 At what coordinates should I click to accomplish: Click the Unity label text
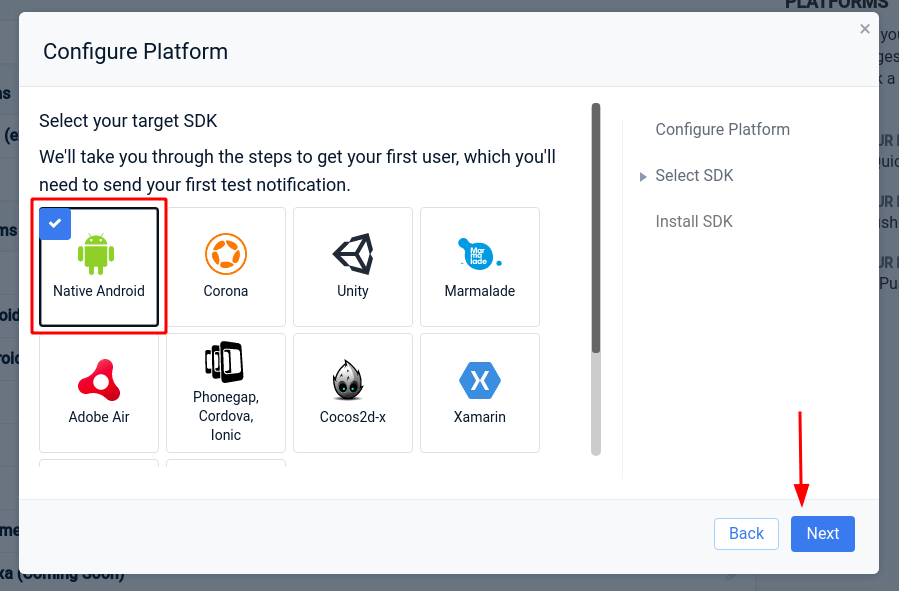click(x=353, y=291)
